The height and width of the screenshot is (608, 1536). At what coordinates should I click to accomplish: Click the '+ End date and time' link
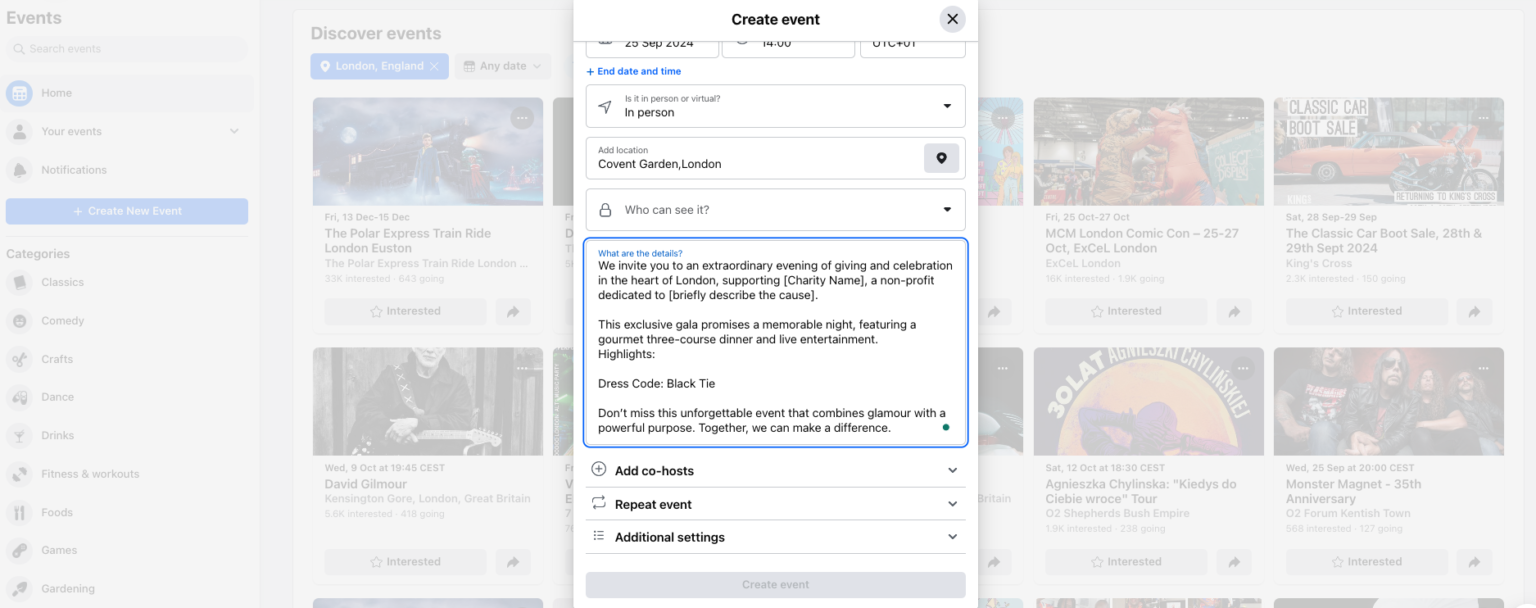(633, 71)
